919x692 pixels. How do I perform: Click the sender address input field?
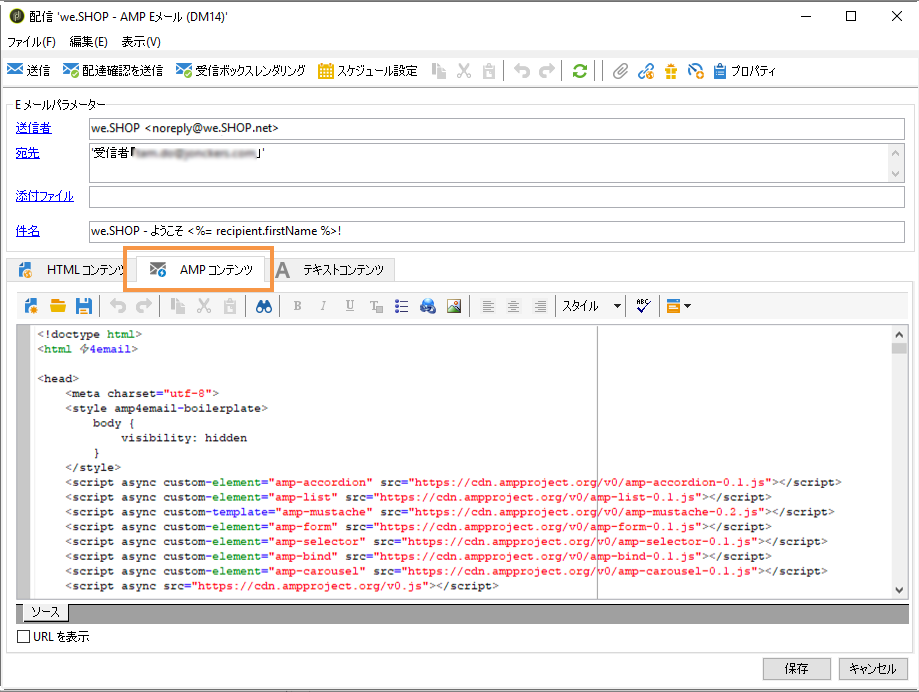[x=497, y=128]
